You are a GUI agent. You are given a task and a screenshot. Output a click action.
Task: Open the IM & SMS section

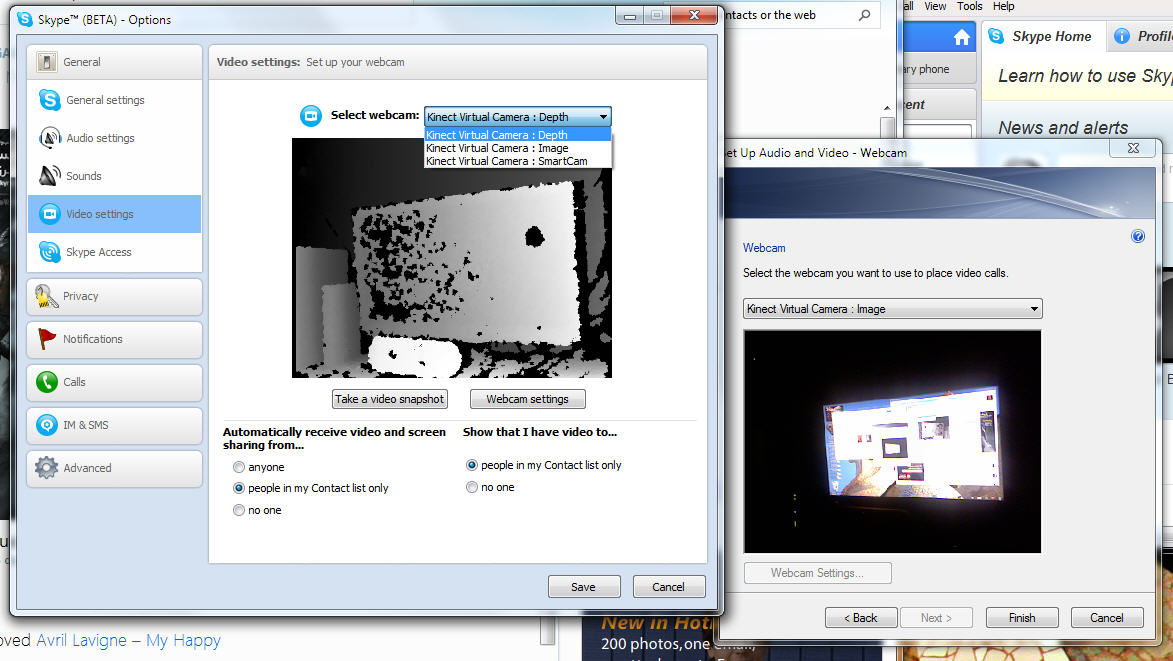114,425
